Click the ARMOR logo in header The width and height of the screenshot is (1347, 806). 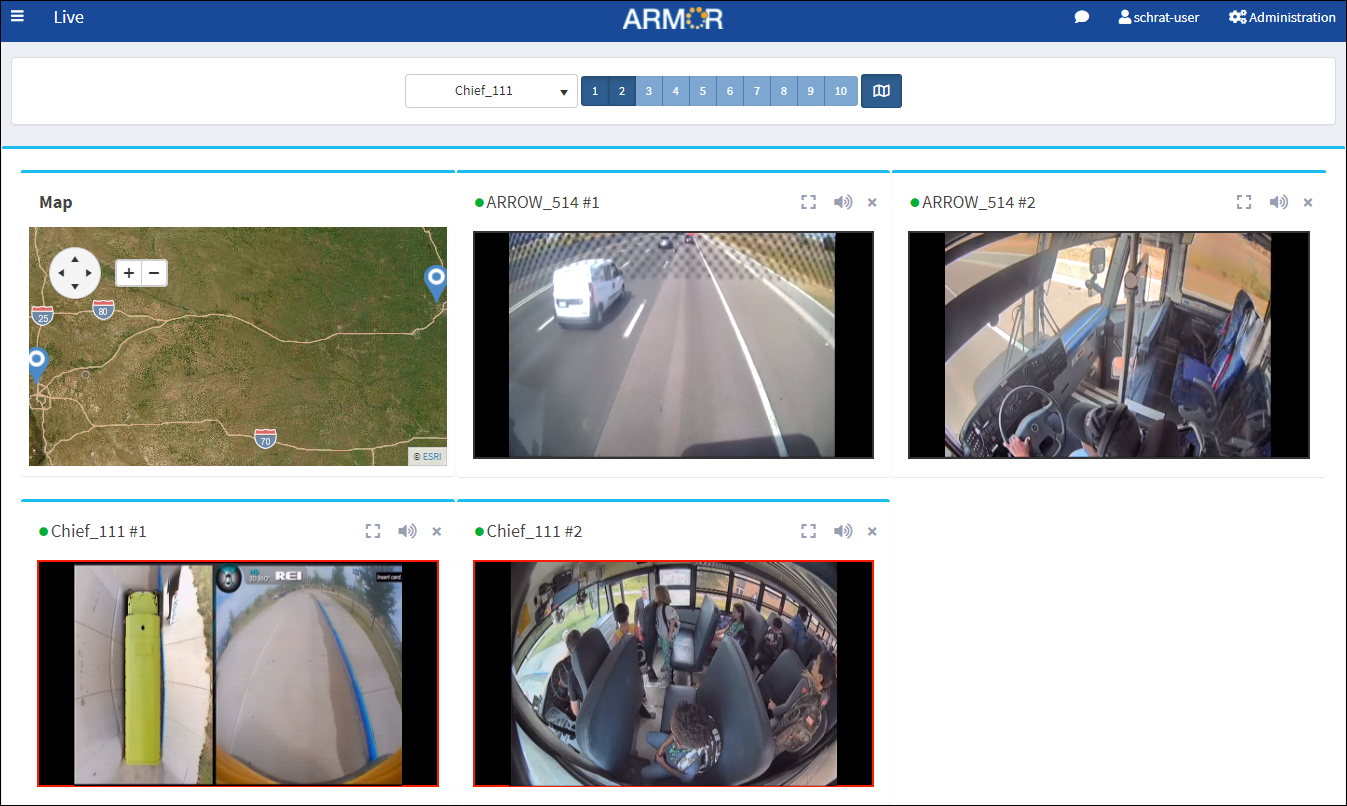pyautogui.click(x=672, y=18)
